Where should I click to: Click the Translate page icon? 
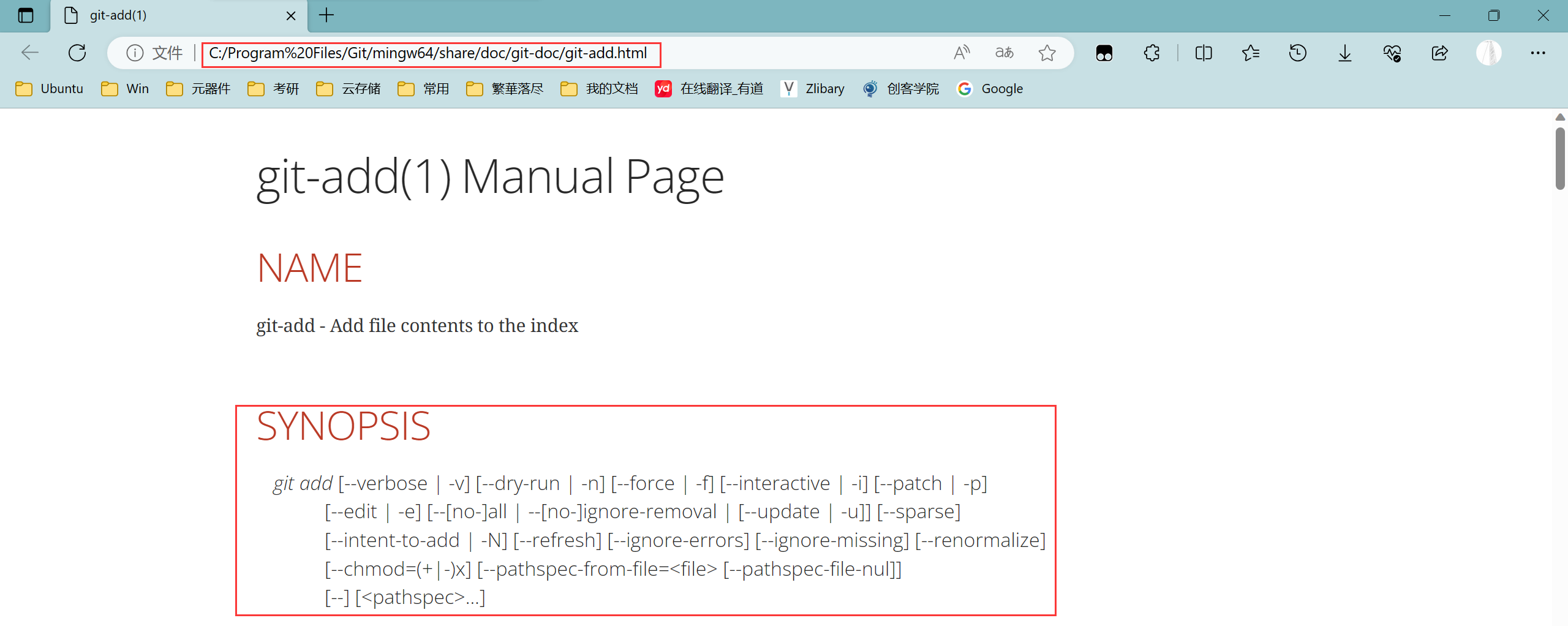coord(1005,53)
